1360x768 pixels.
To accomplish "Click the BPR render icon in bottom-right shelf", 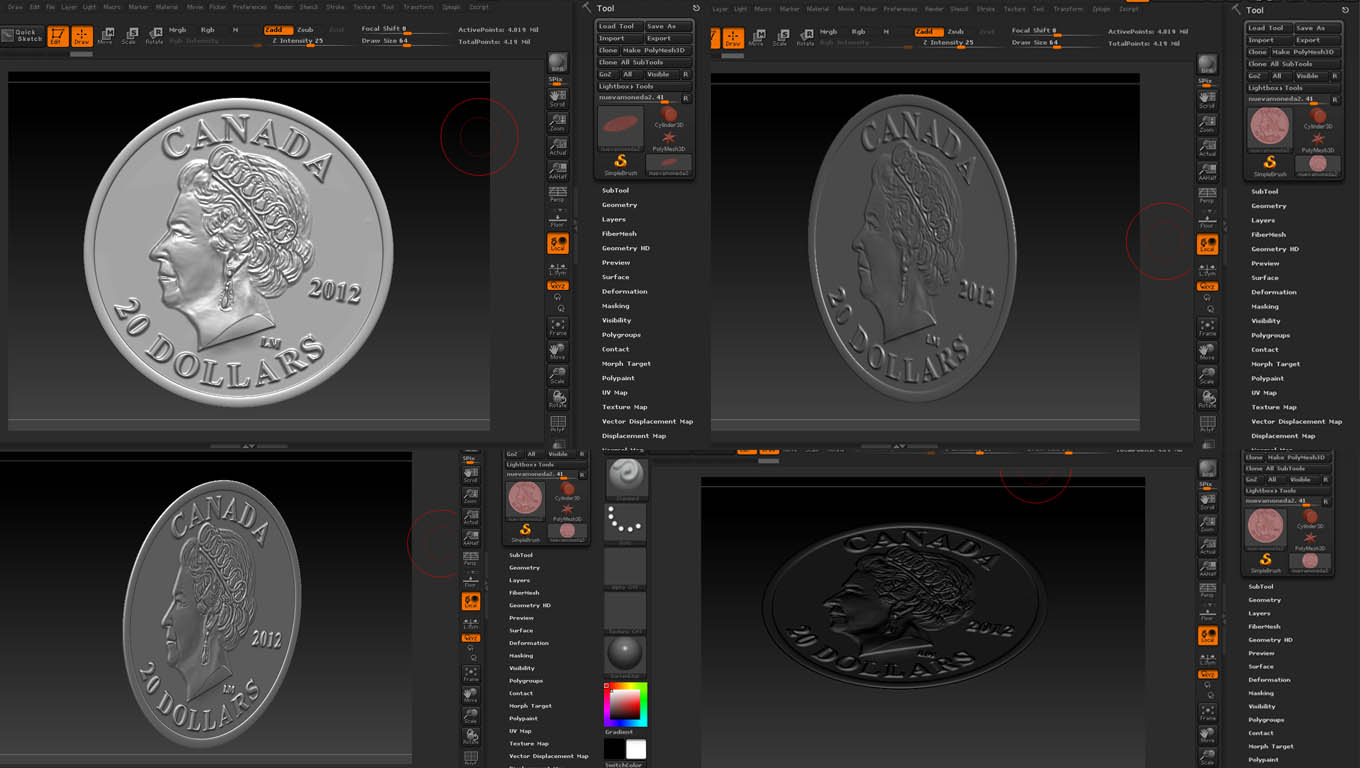I will (1207, 470).
